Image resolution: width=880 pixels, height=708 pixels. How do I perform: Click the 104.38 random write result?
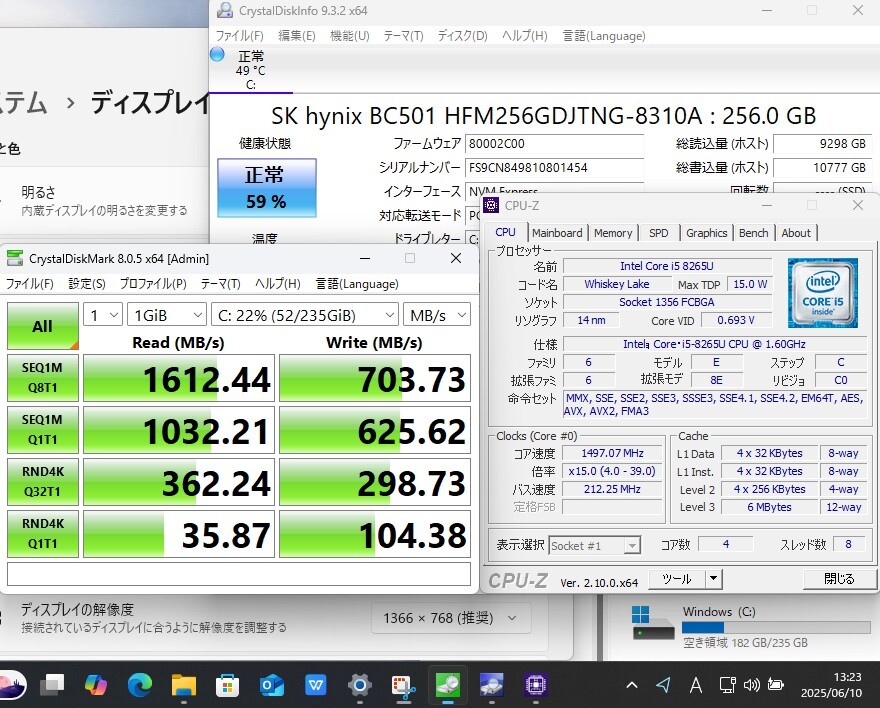click(375, 534)
